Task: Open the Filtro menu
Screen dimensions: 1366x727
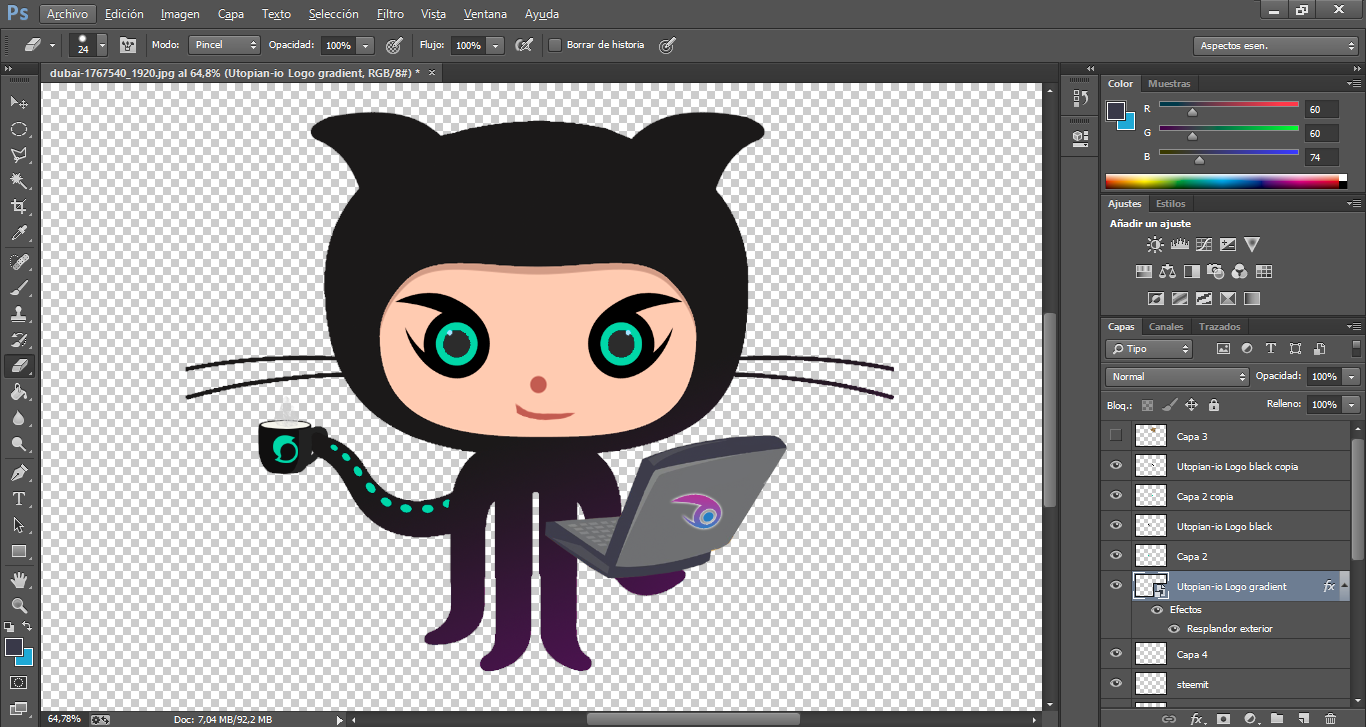Action: click(391, 14)
